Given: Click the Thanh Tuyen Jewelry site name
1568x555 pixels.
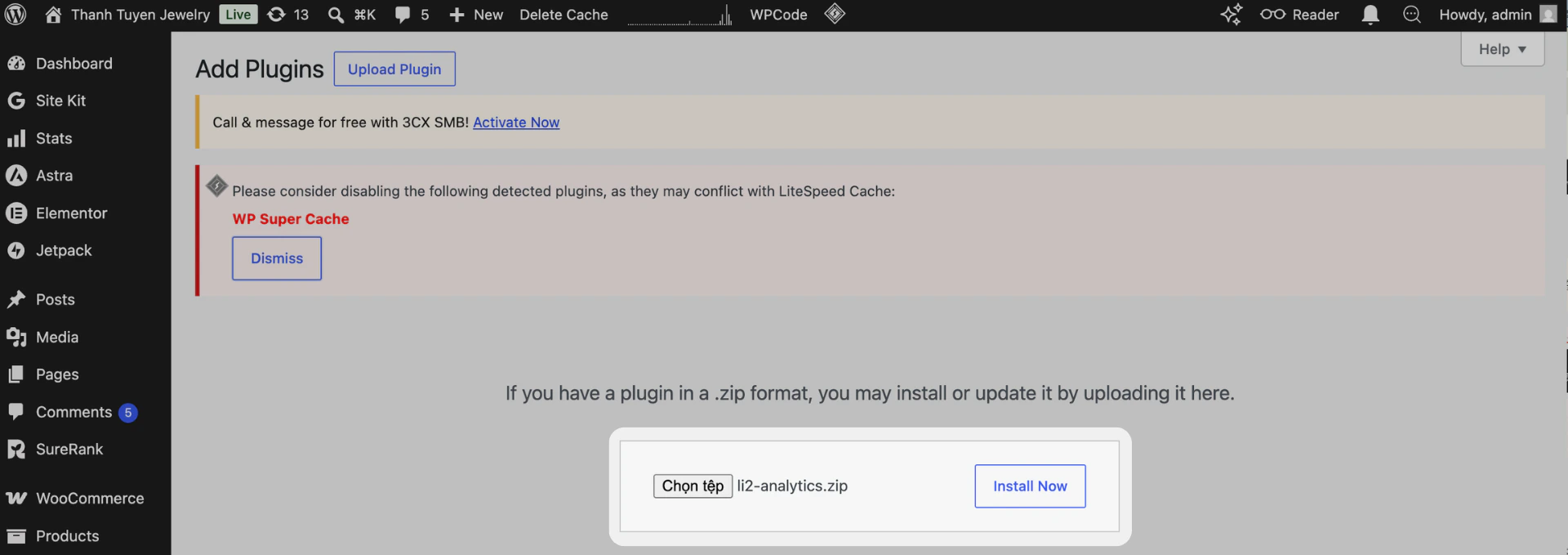Looking at the screenshot, I should [140, 15].
